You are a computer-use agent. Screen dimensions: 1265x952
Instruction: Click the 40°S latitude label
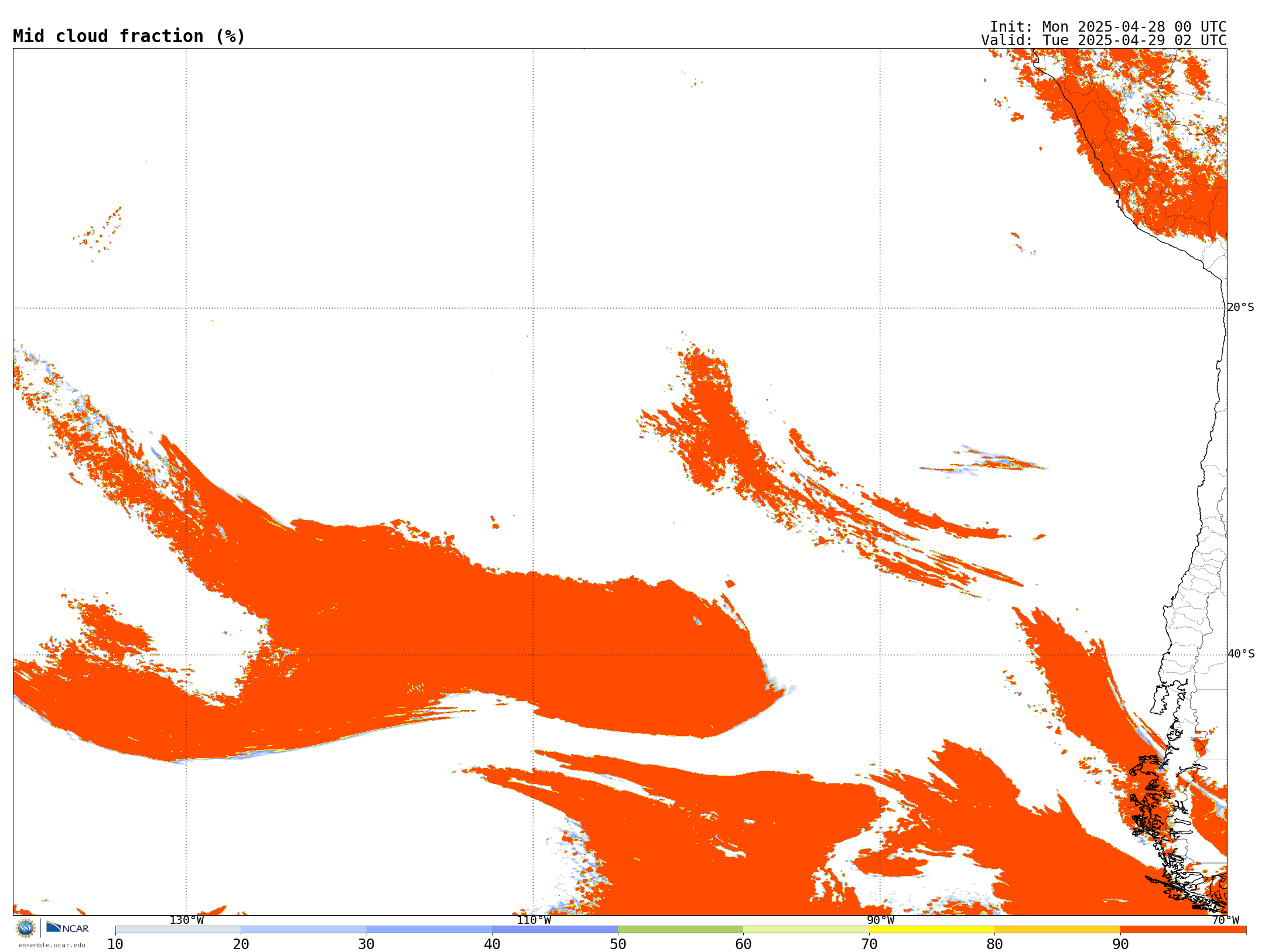pyautogui.click(x=1241, y=654)
